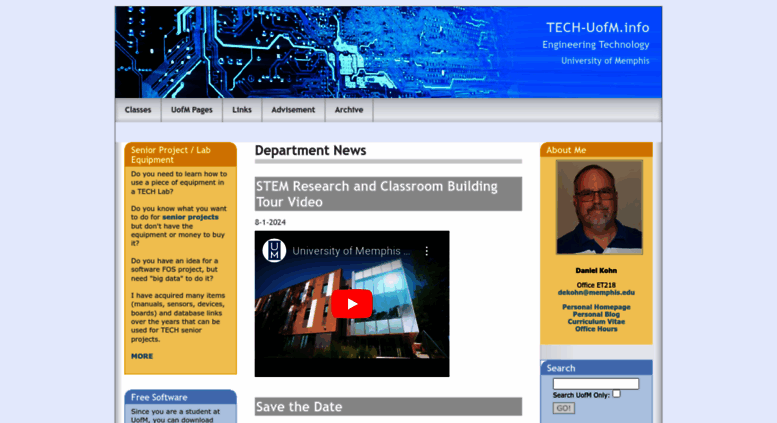Screen dimensions: 777x423
Task: Click the Daniel Kohn profile photo
Action: pyautogui.click(x=599, y=207)
